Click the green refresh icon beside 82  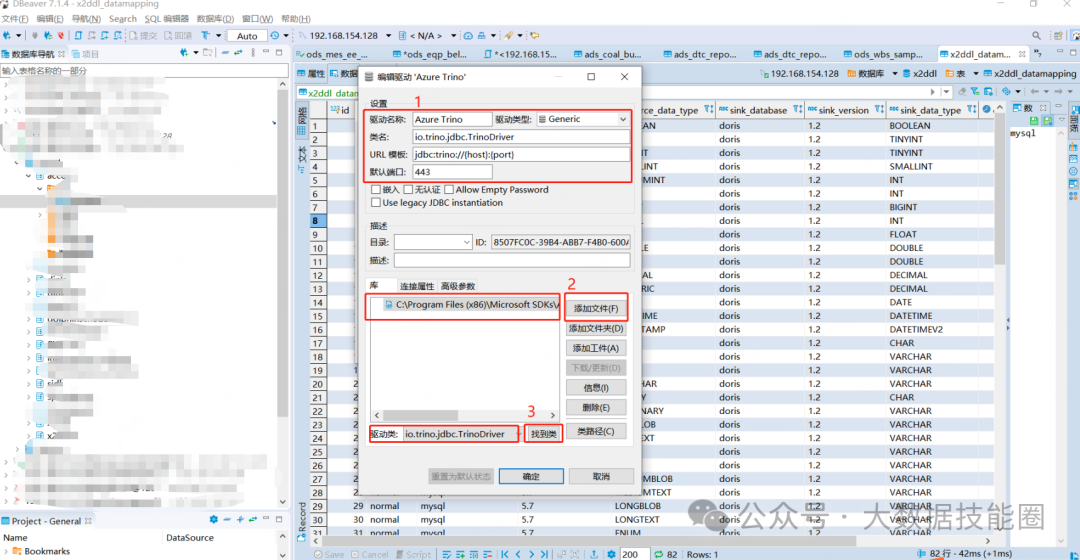click(658, 554)
